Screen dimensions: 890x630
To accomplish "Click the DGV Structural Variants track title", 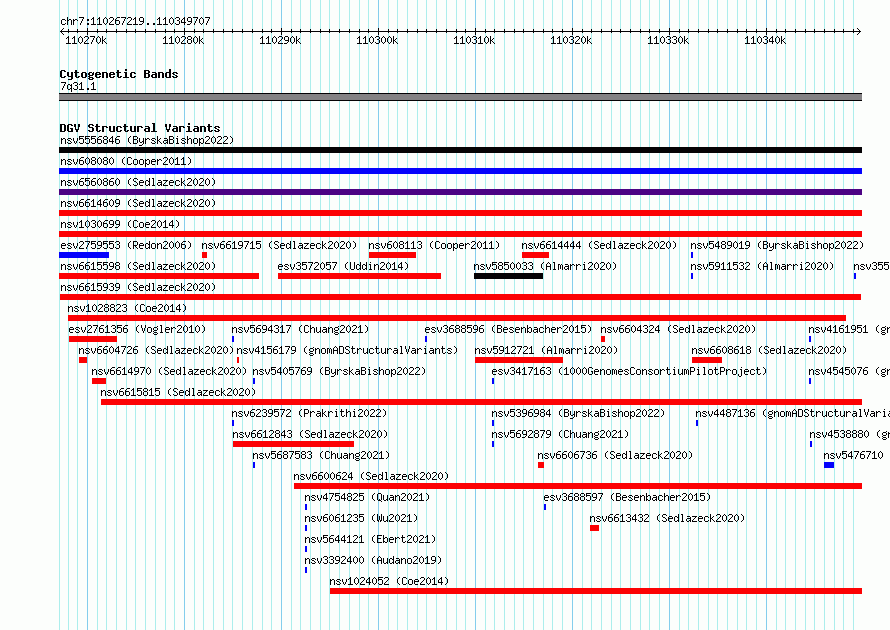I will 140,128.
